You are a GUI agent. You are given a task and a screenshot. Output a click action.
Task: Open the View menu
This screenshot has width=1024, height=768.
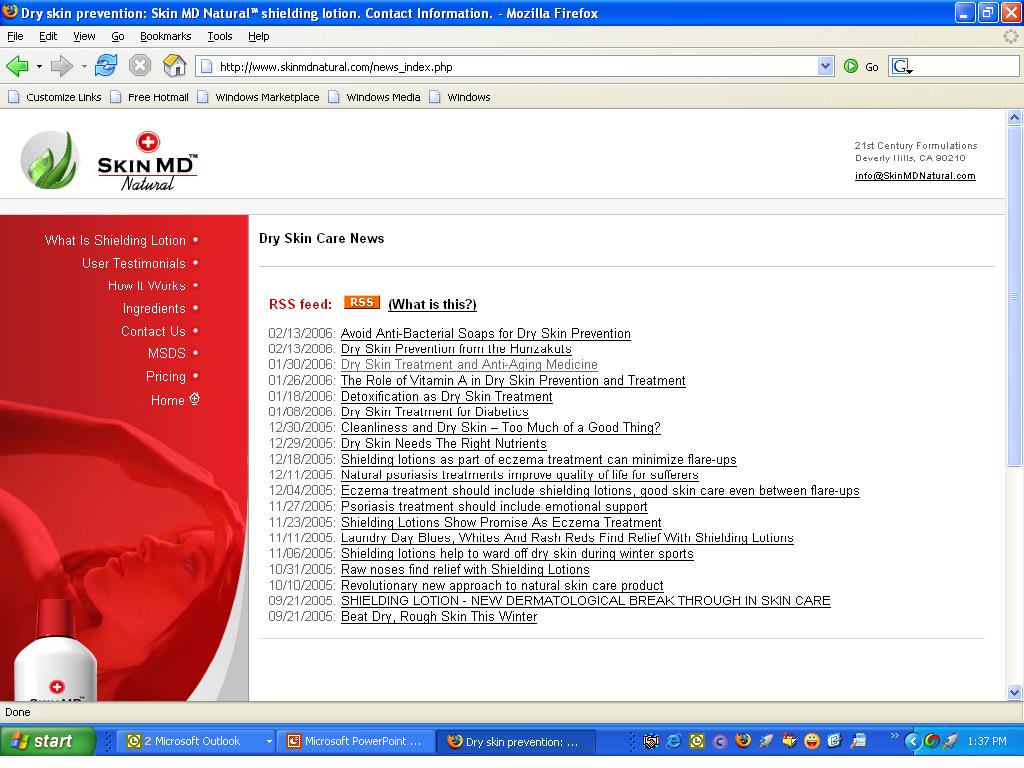click(x=84, y=36)
